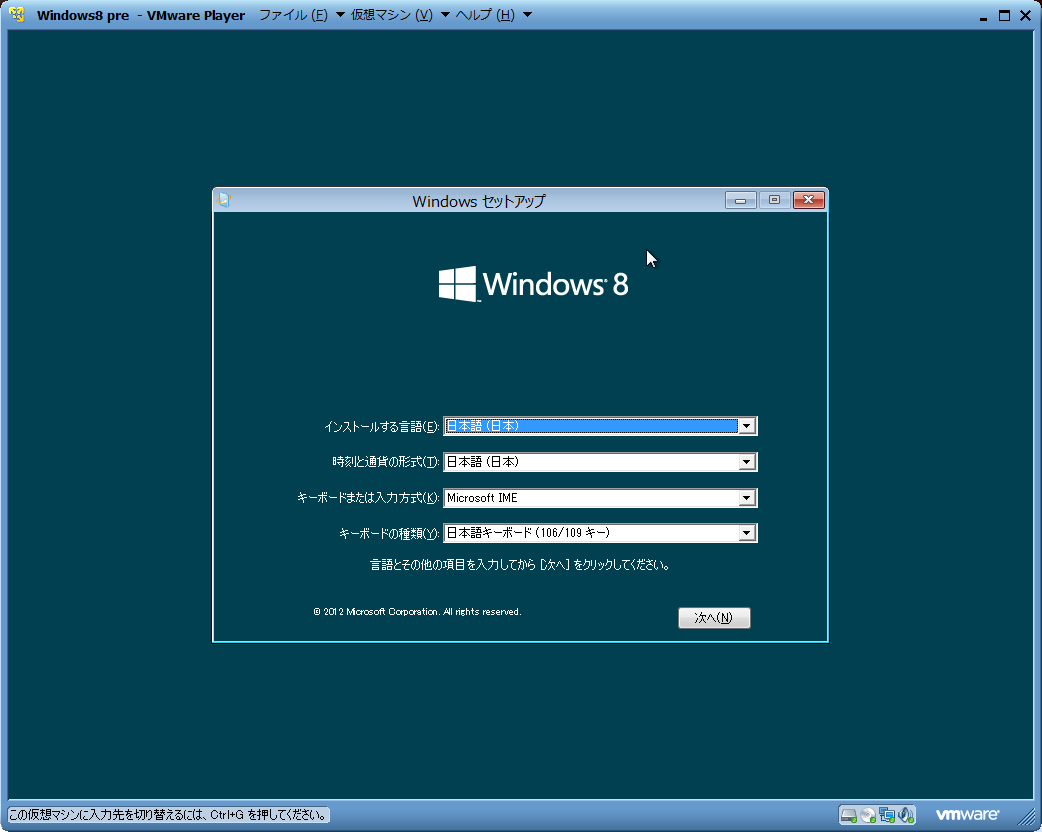
Task: Open the キーボードの種類 dropdown arrow
Action: [x=747, y=533]
